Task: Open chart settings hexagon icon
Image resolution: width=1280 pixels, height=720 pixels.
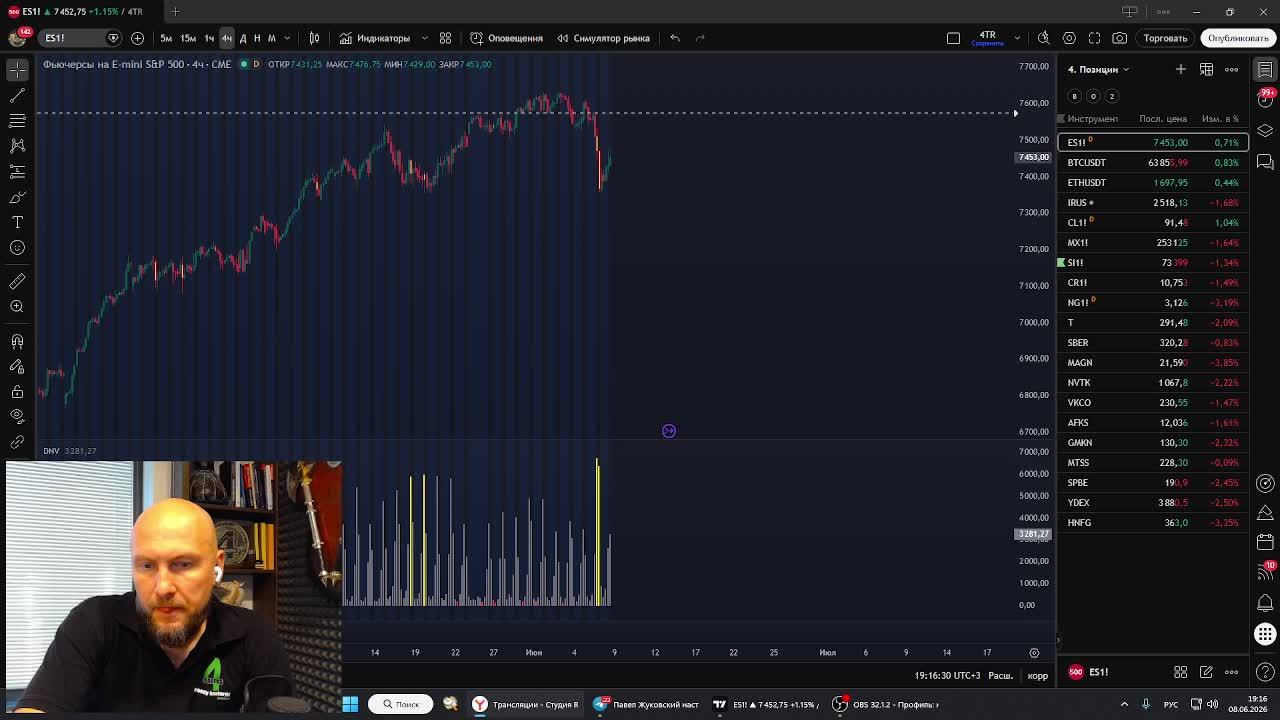Action: click(x=1069, y=38)
